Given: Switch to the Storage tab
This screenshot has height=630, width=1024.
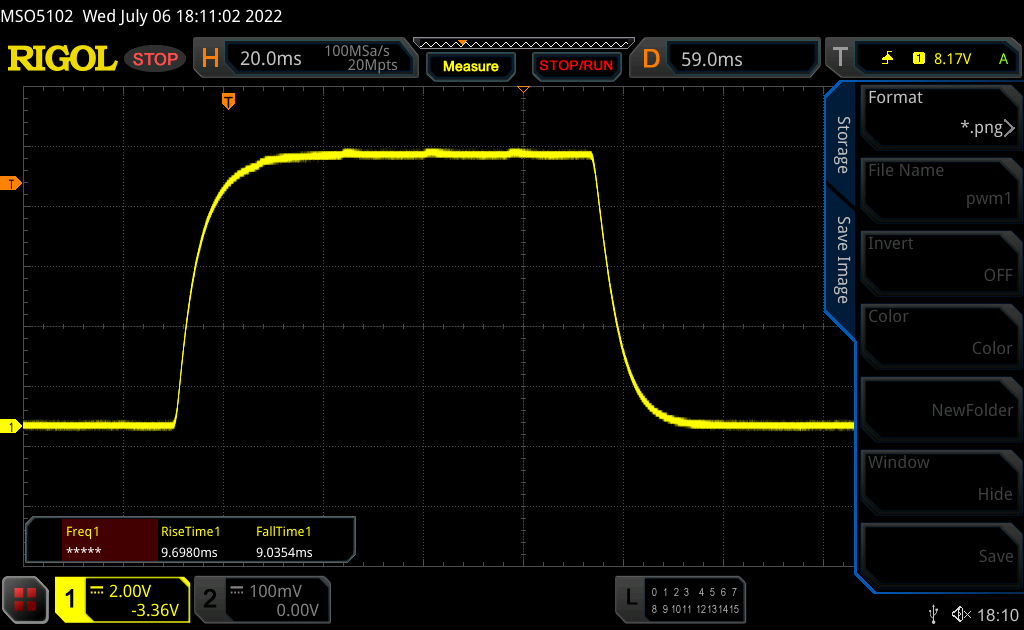Looking at the screenshot, I should (x=843, y=145).
